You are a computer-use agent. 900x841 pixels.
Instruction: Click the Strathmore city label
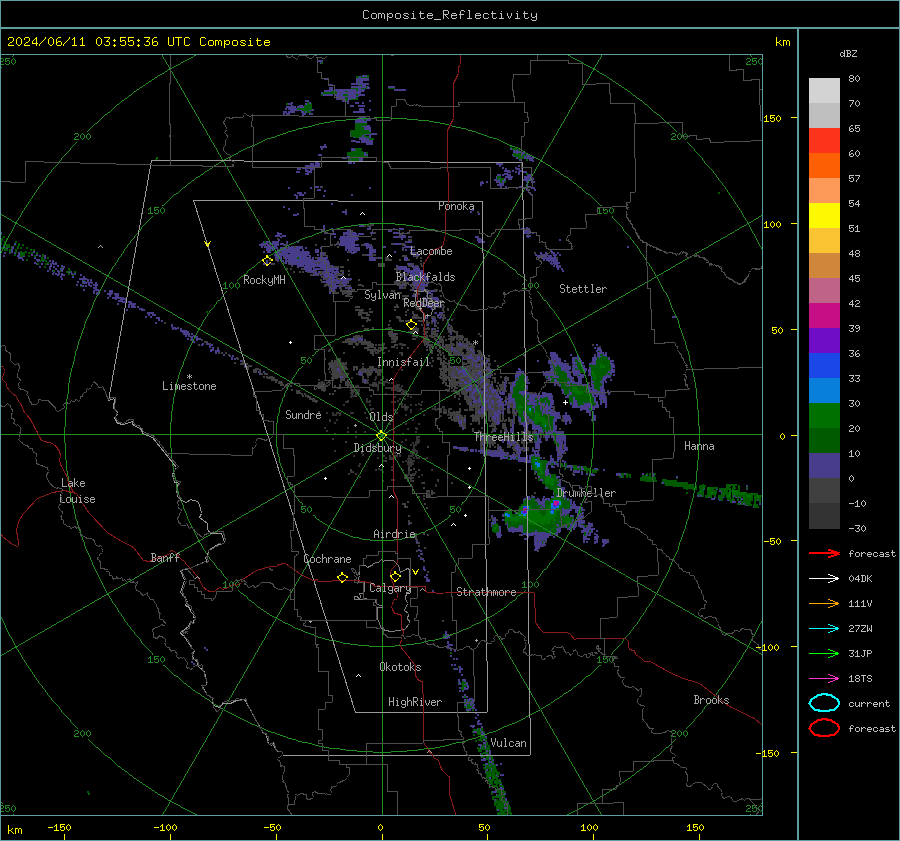[x=486, y=592]
